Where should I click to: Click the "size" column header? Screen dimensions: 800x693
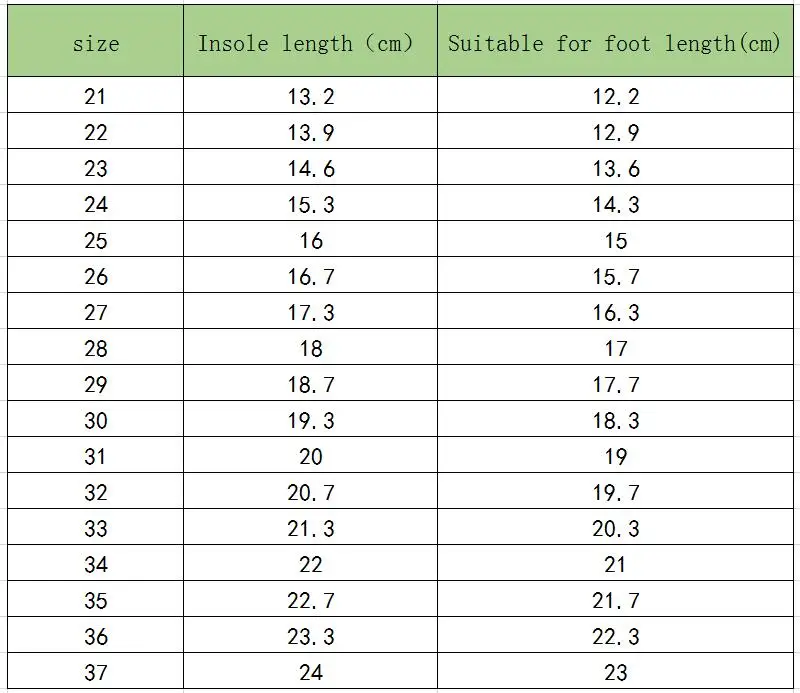[x=96, y=44]
